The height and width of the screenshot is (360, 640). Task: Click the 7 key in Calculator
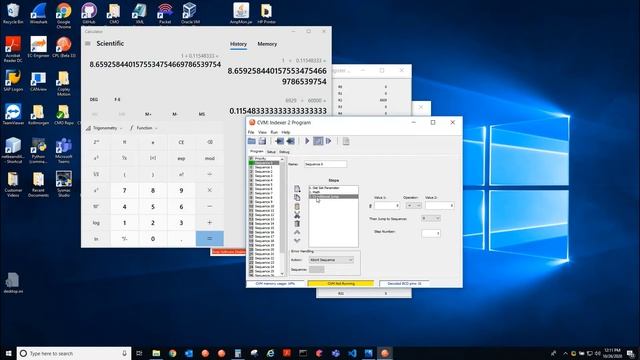click(124, 191)
